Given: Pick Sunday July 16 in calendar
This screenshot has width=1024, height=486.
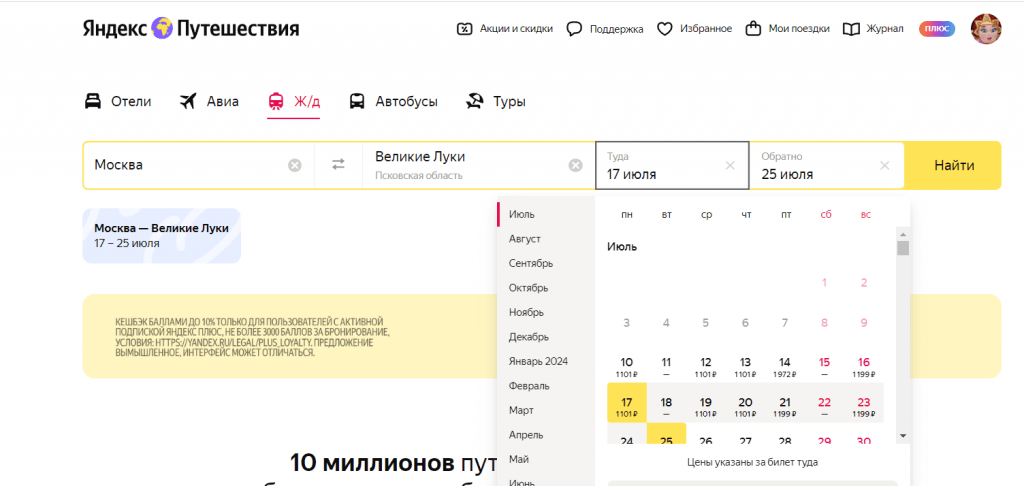Looking at the screenshot, I should click(x=864, y=366).
